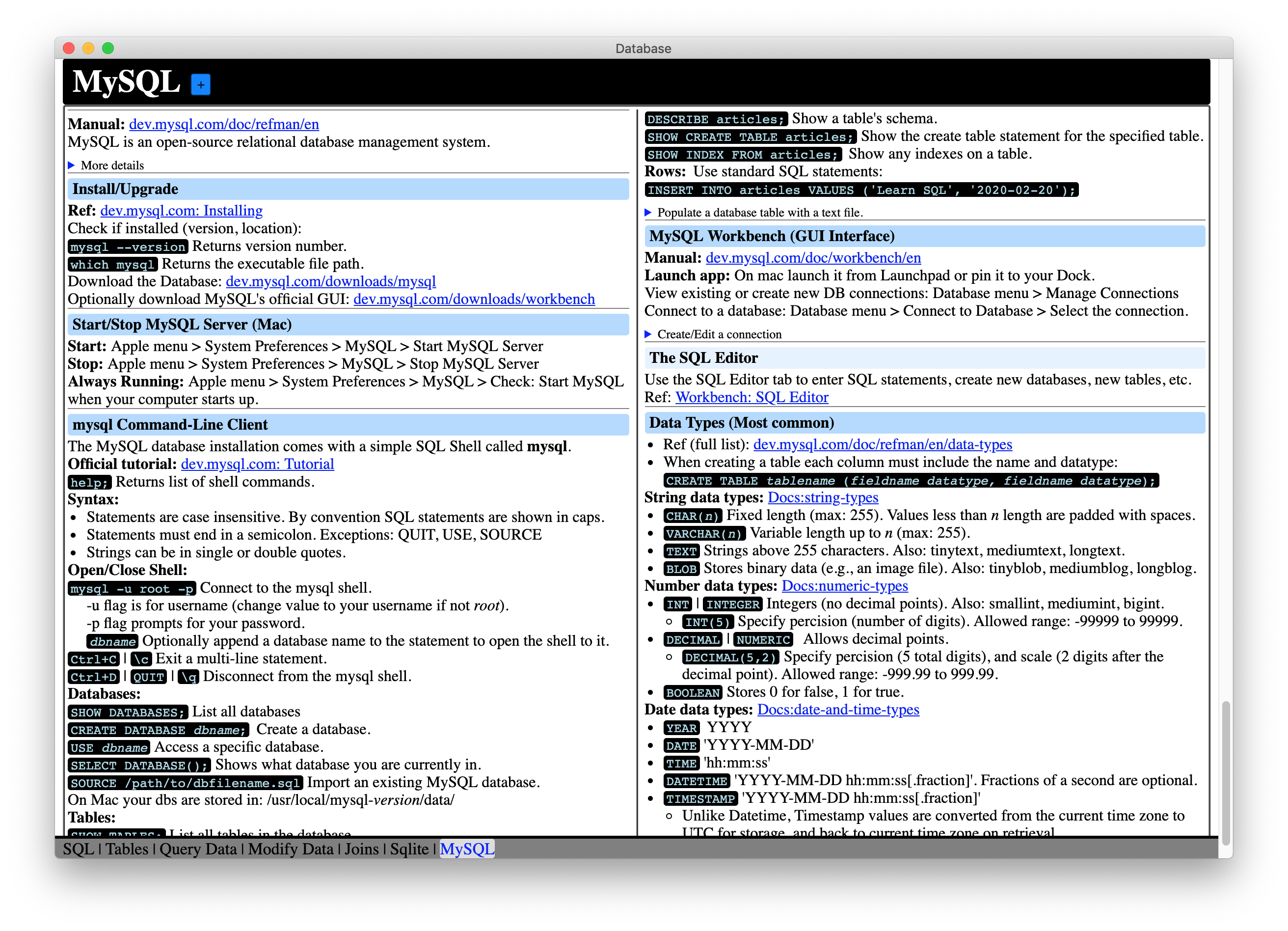Click the 'BOOLEAN' data type label
Image resolution: width=1288 pixels, height=931 pixels.
tap(693, 692)
